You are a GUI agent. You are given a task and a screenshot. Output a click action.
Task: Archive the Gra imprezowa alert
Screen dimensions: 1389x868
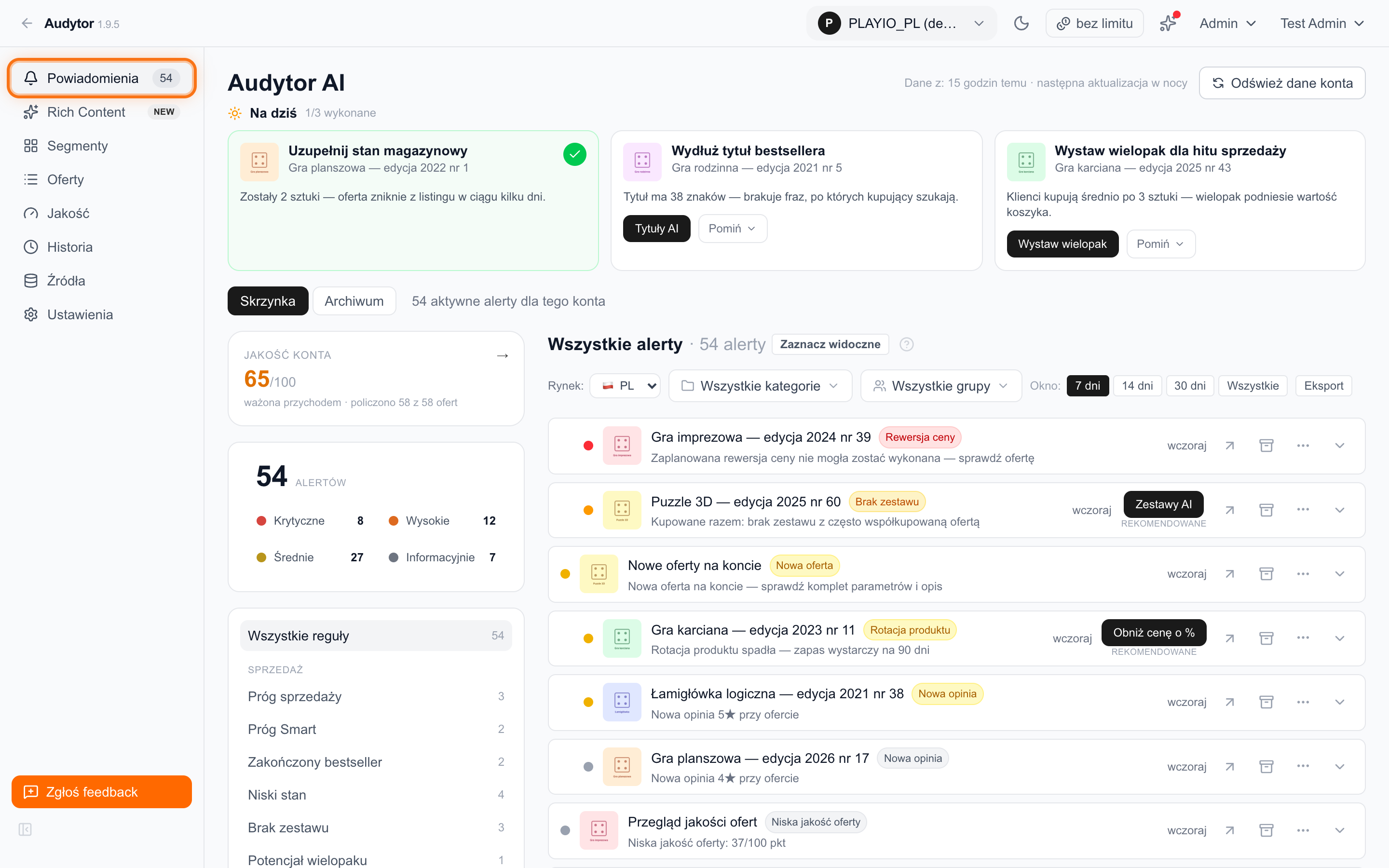click(x=1266, y=446)
